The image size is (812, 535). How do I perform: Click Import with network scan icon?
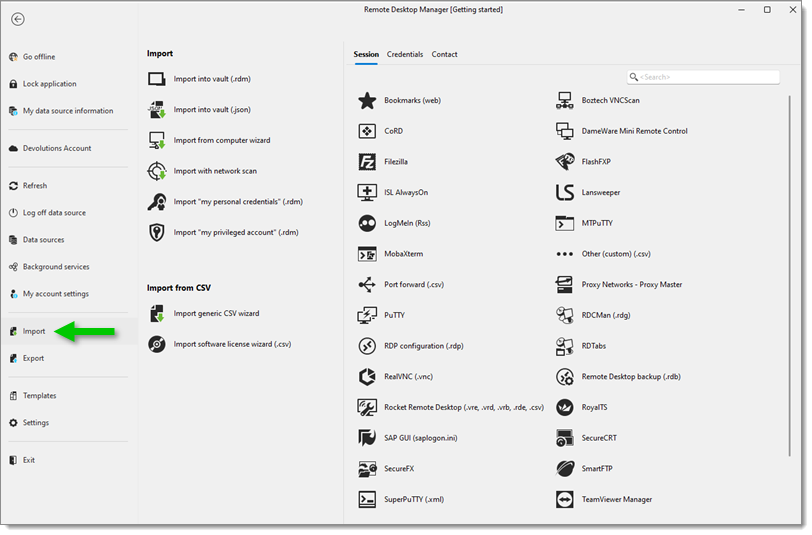[x=156, y=171]
